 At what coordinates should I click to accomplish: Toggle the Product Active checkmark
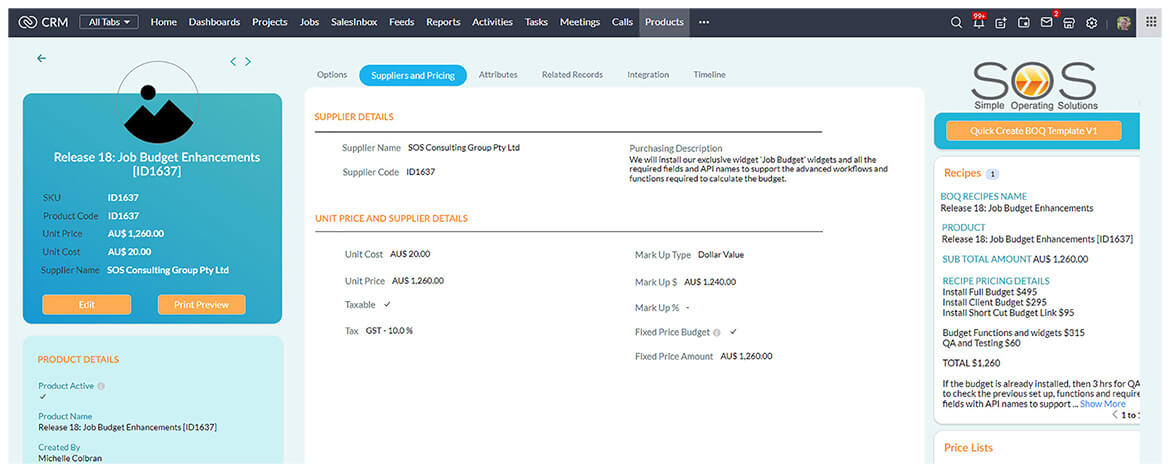point(43,396)
